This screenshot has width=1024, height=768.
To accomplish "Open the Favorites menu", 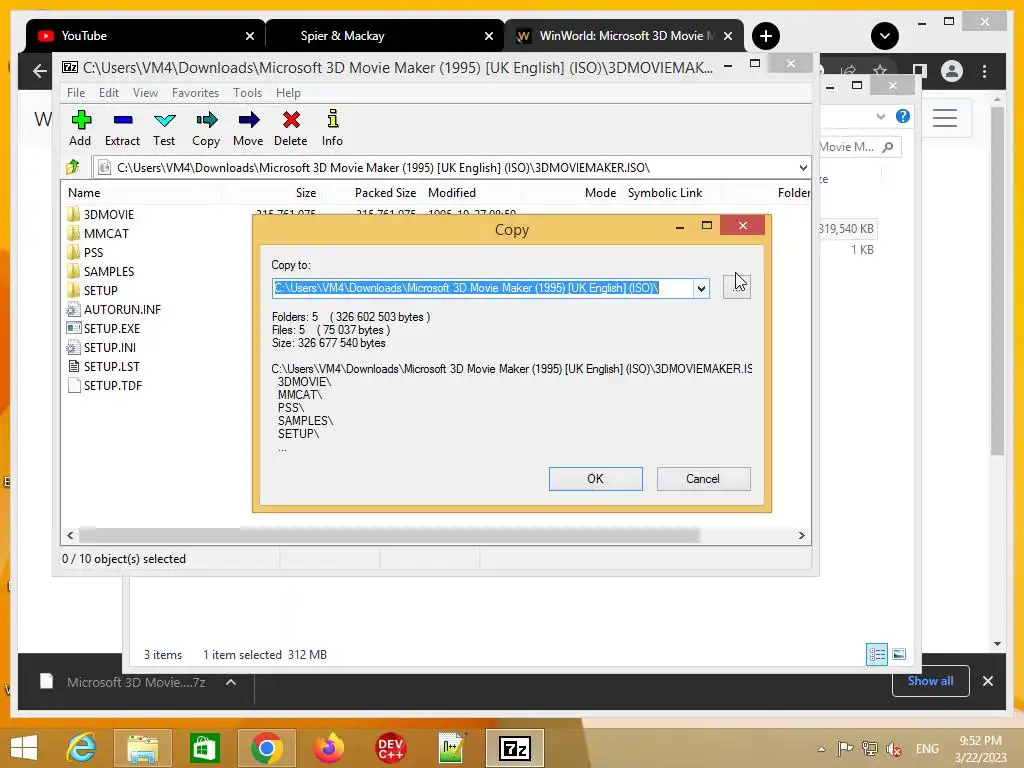I will click(x=195, y=93).
